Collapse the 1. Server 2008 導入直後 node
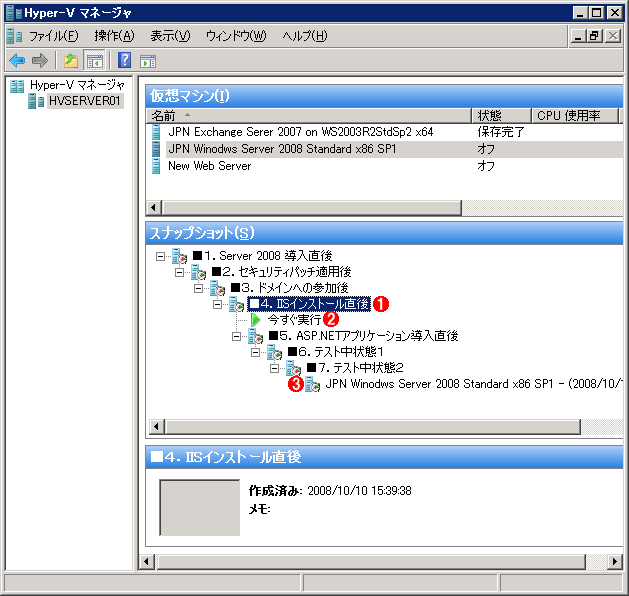This screenshot has width=629, height=596. [x=160, y=256]
